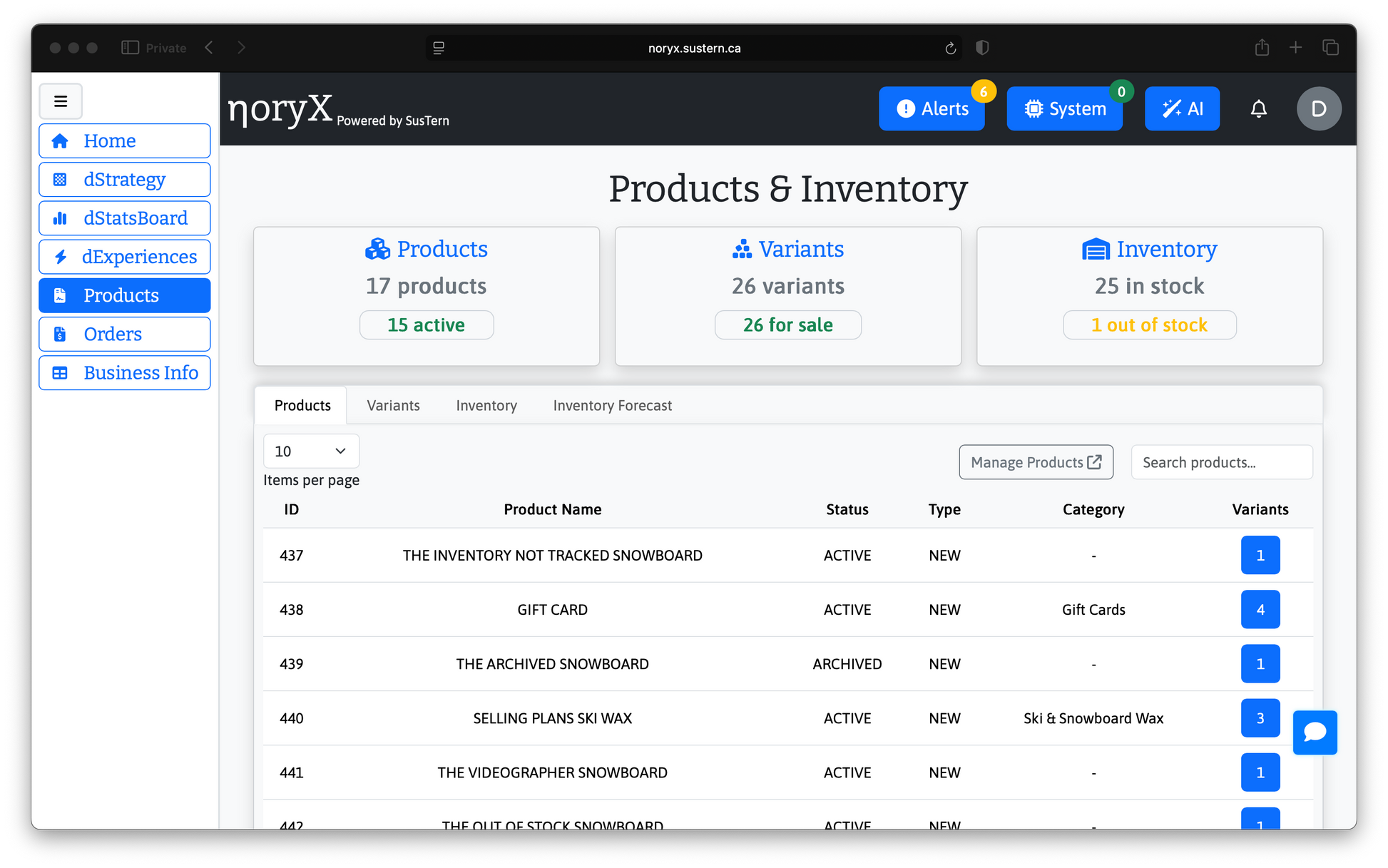Open Business Info in the sidebar
This screenshot has width=1388, height=868.
pos(125,372)
